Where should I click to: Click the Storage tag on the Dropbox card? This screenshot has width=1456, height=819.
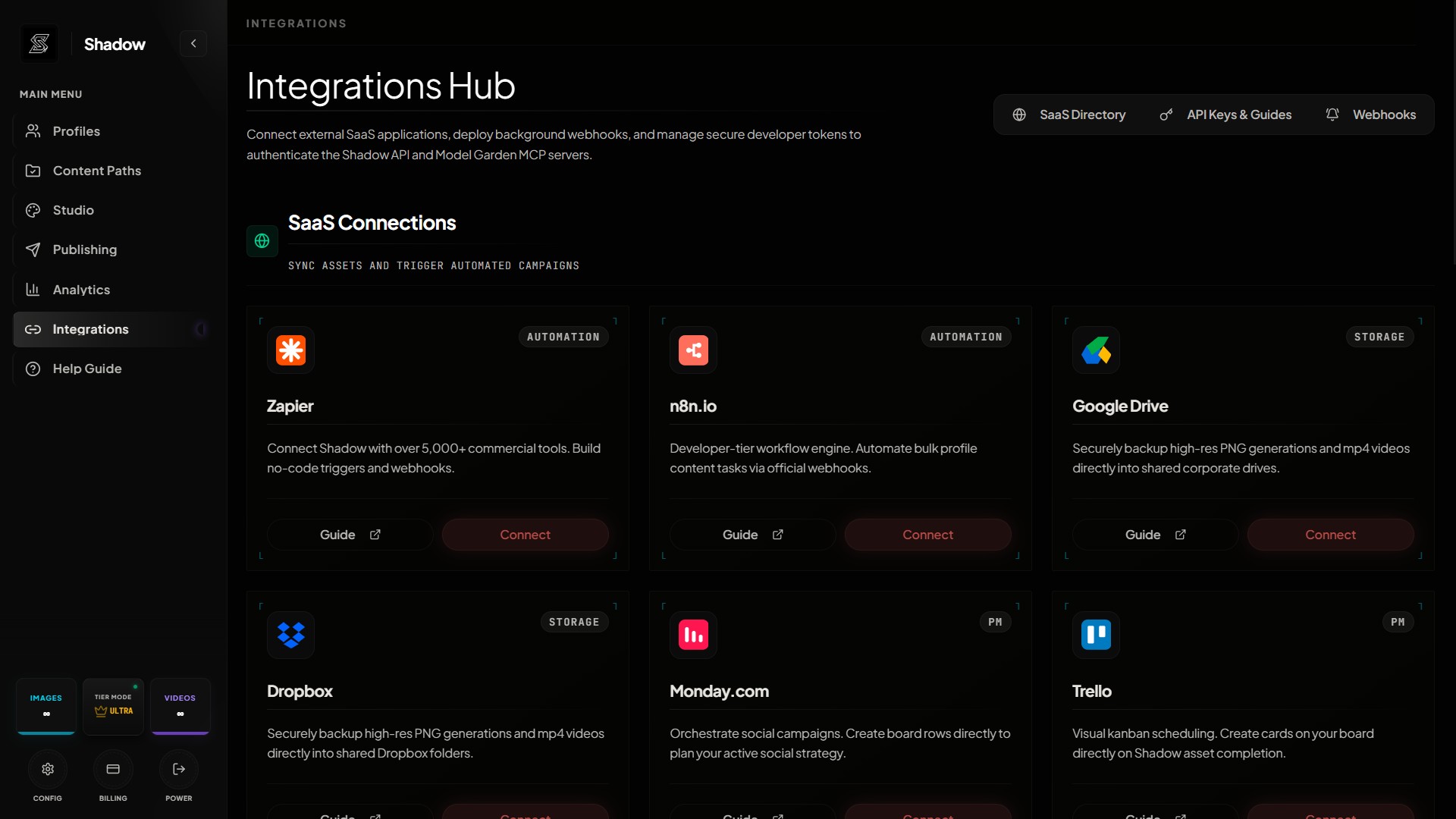click(x=574, y=623)
